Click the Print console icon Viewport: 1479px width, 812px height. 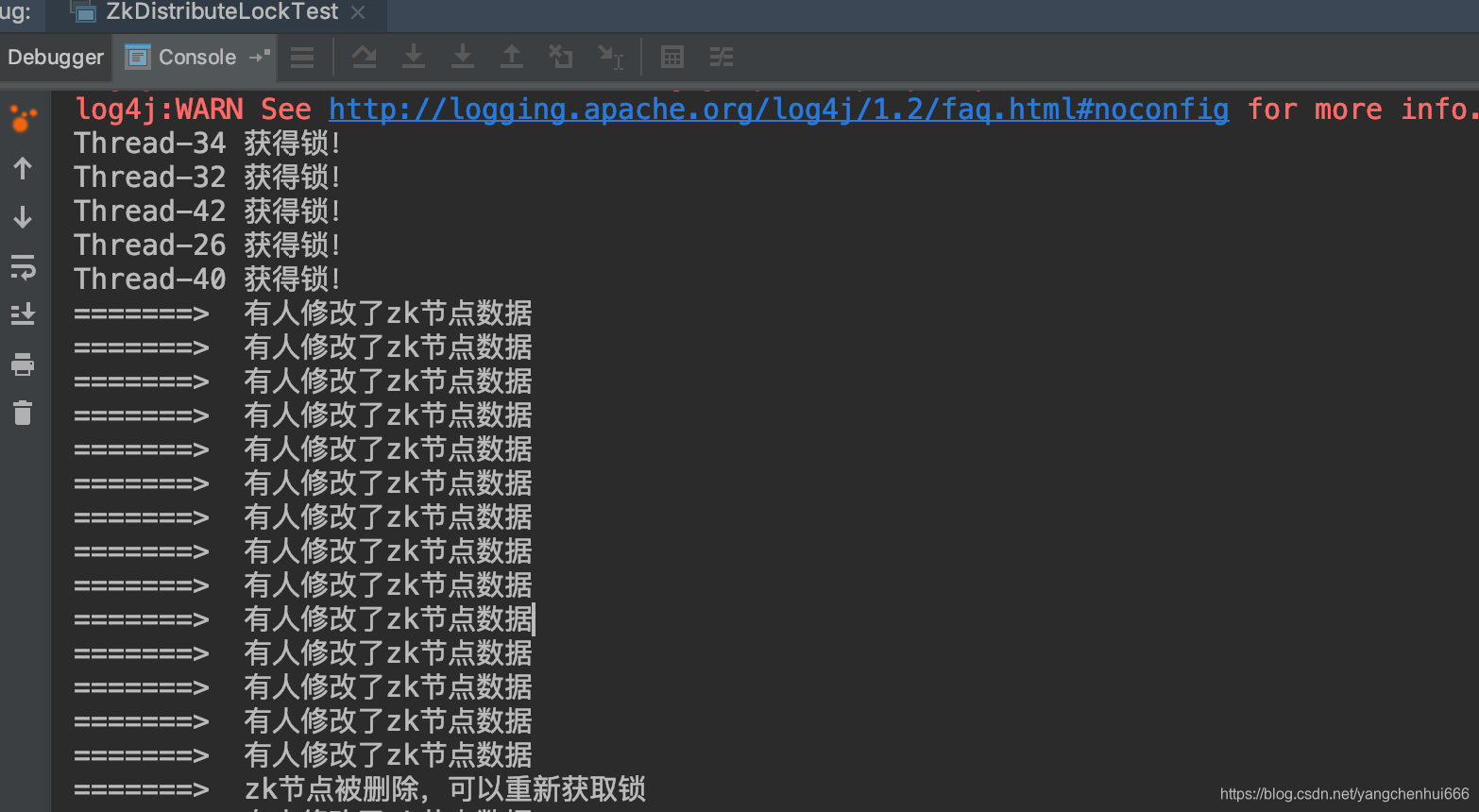click(x=23, y=364)
